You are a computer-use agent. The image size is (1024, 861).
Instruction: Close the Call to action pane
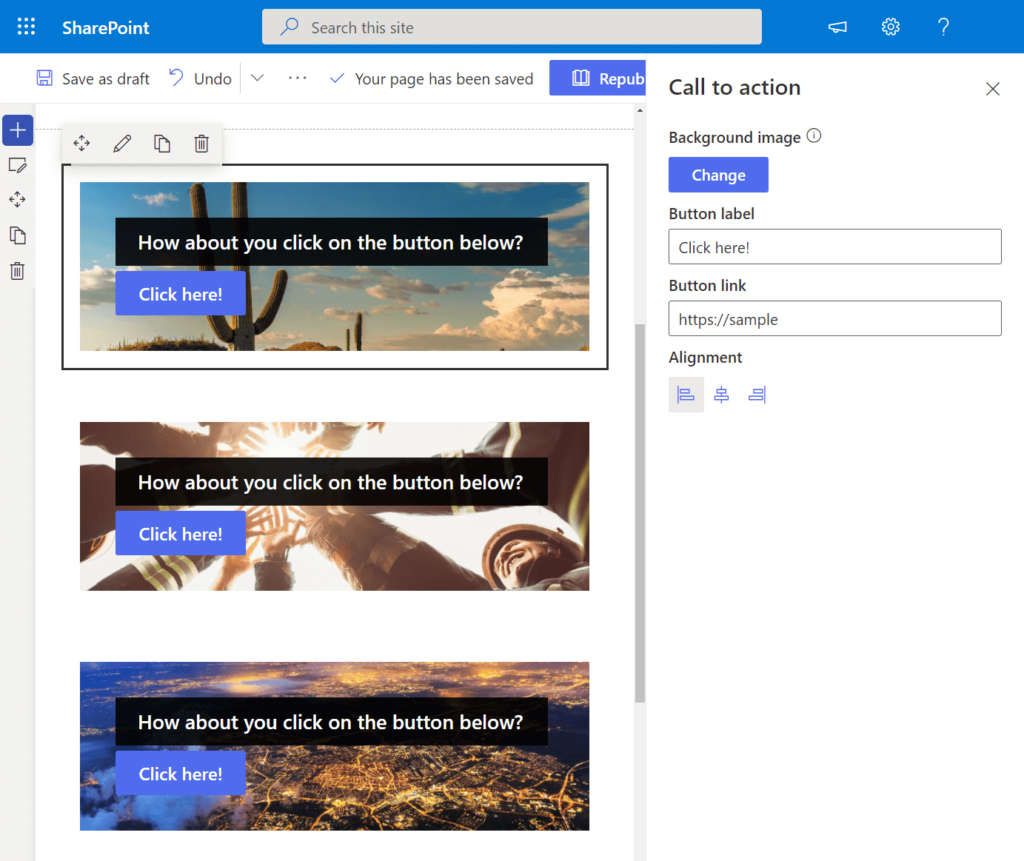coord(993,89)
